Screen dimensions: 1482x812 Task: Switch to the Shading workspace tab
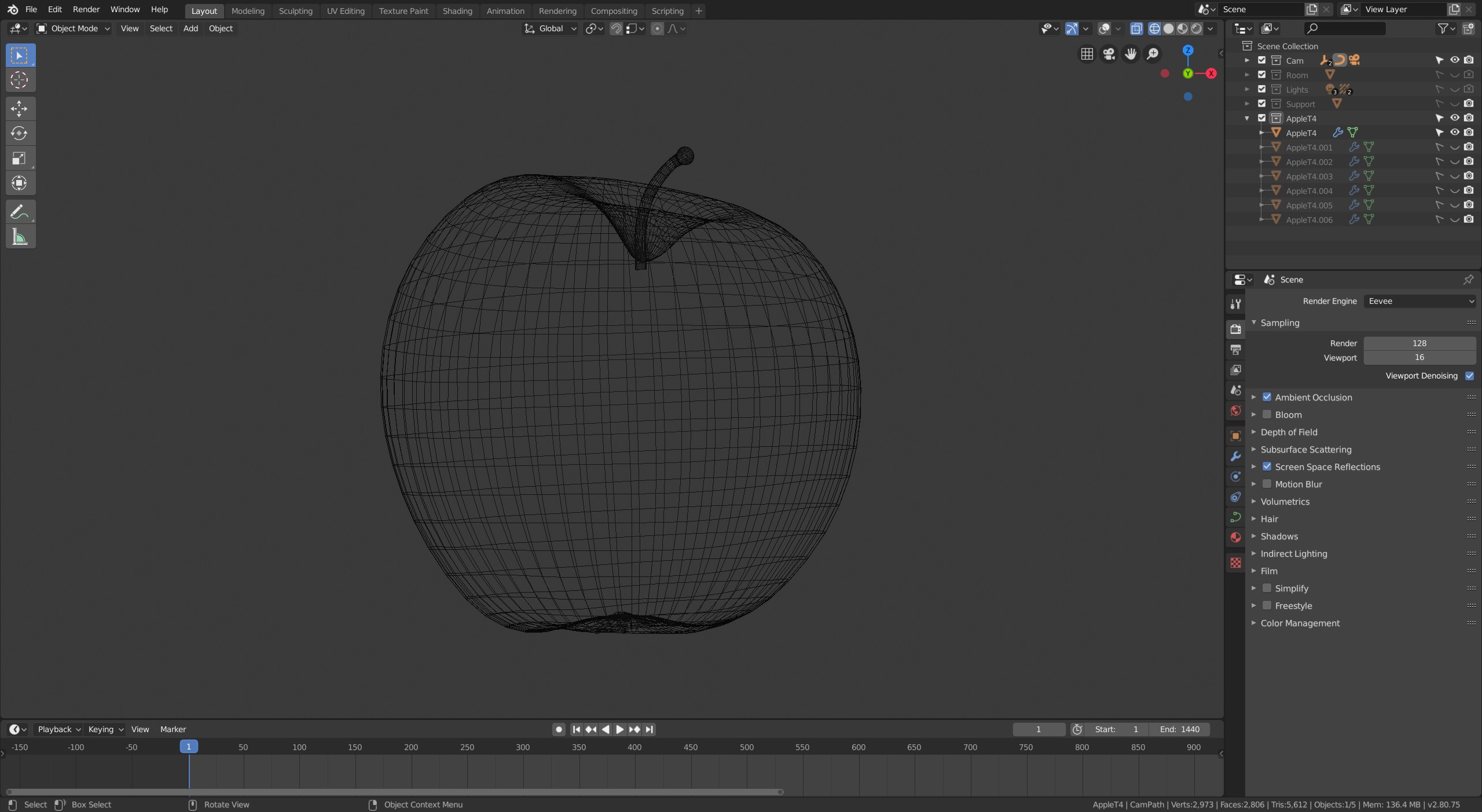pyautogui.click(x=457, y=10)
